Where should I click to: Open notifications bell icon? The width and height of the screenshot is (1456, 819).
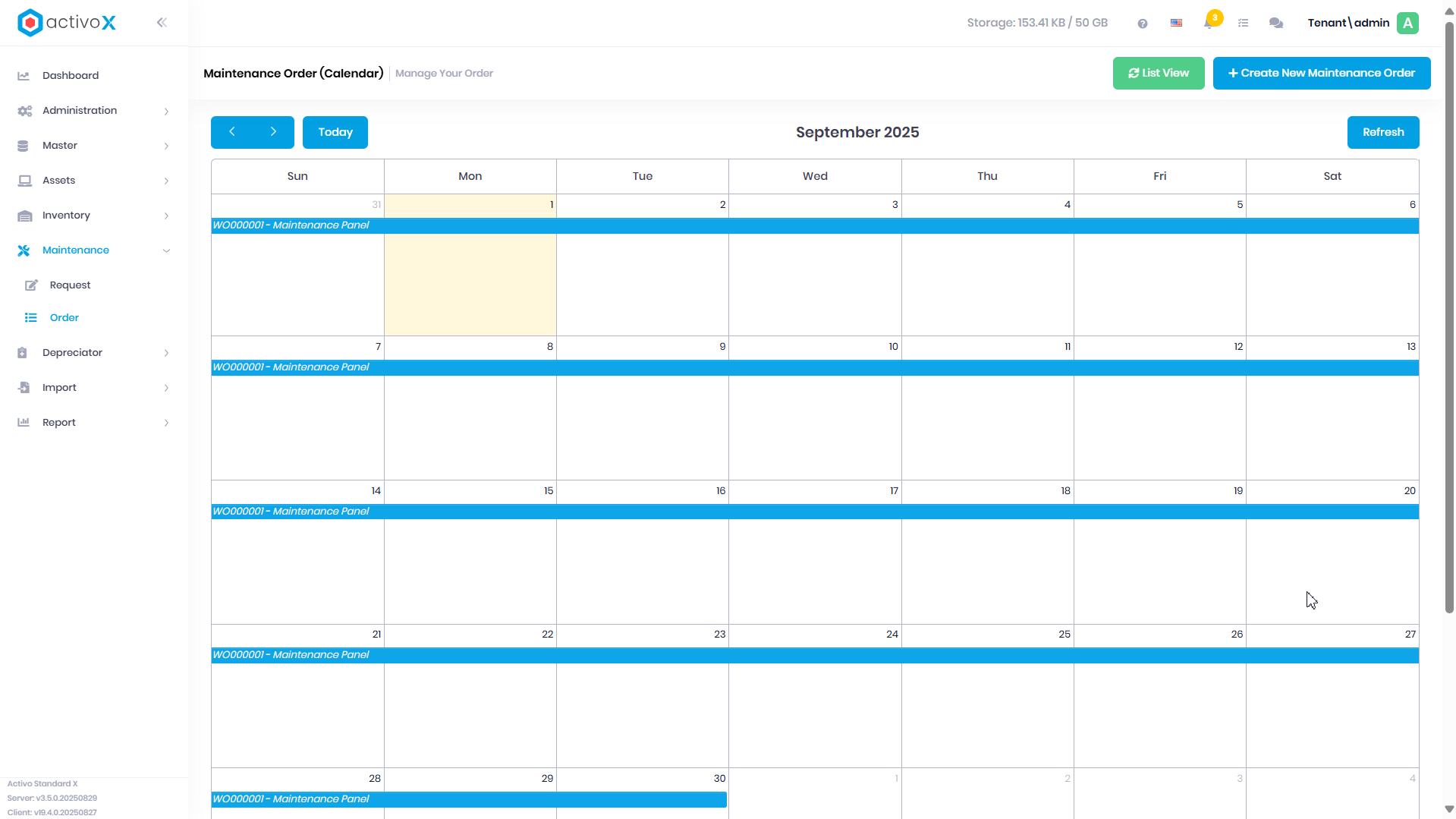[x=1209, y=23]
